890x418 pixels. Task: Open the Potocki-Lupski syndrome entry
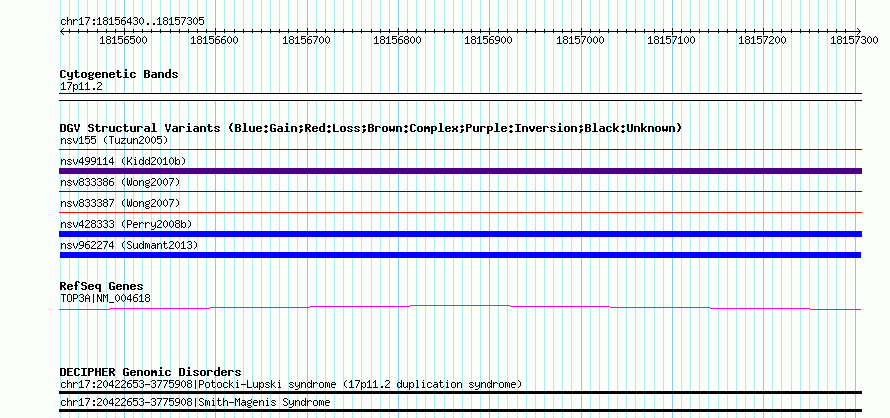pyautogui.click(x=291, y=384)
